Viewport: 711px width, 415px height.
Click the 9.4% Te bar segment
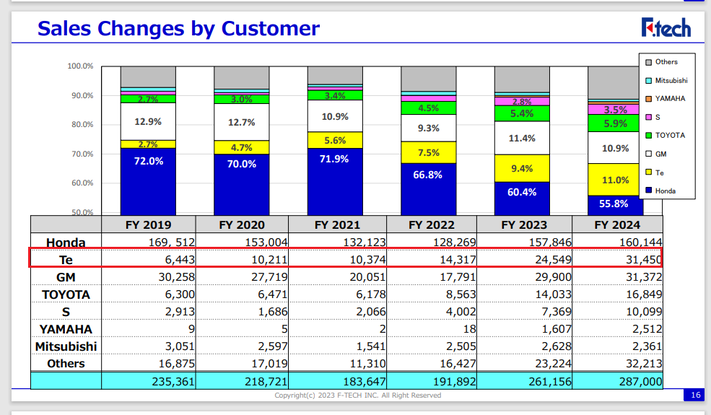click(522, 168)
